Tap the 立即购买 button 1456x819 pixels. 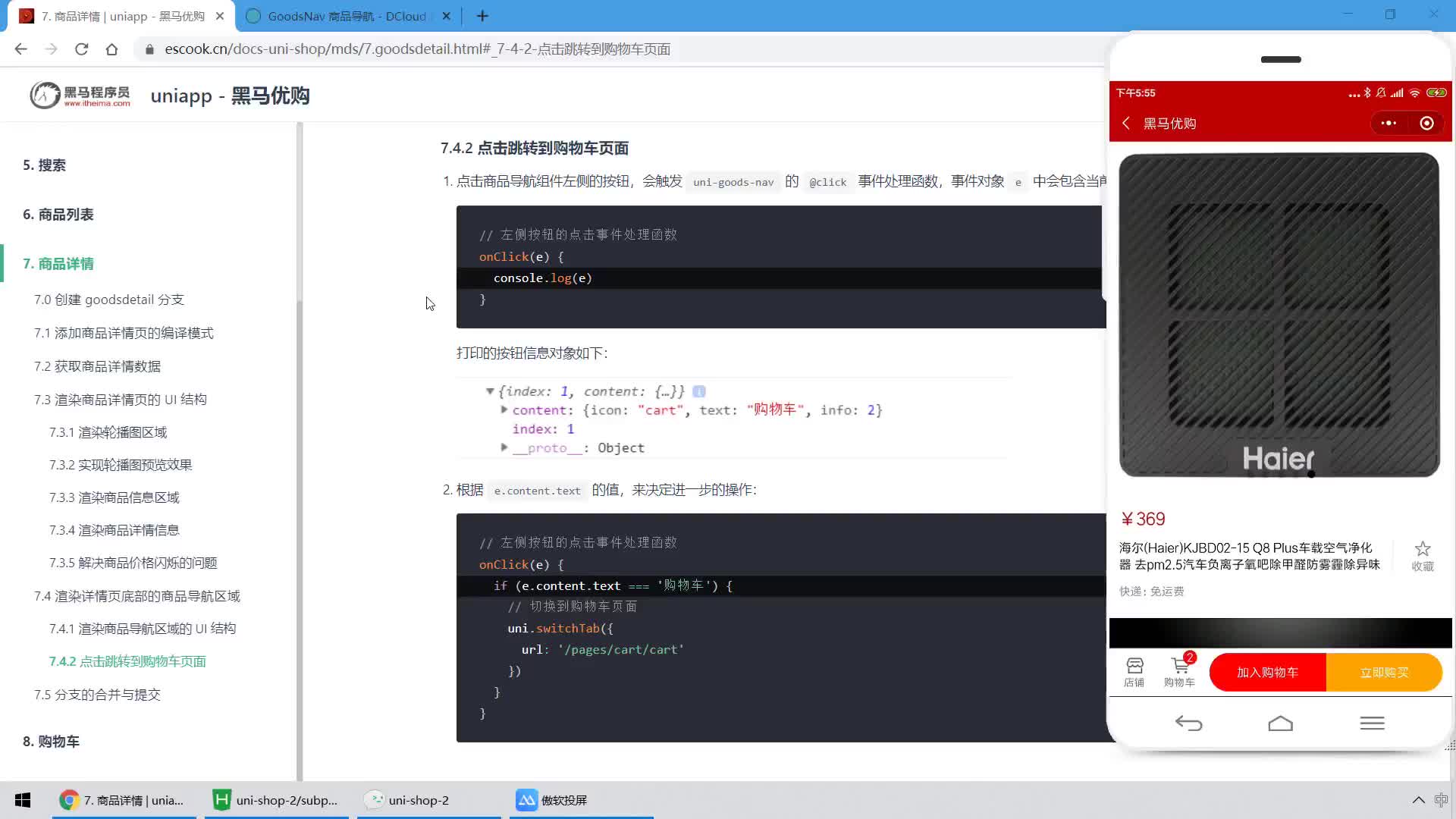pos(1384,672)
